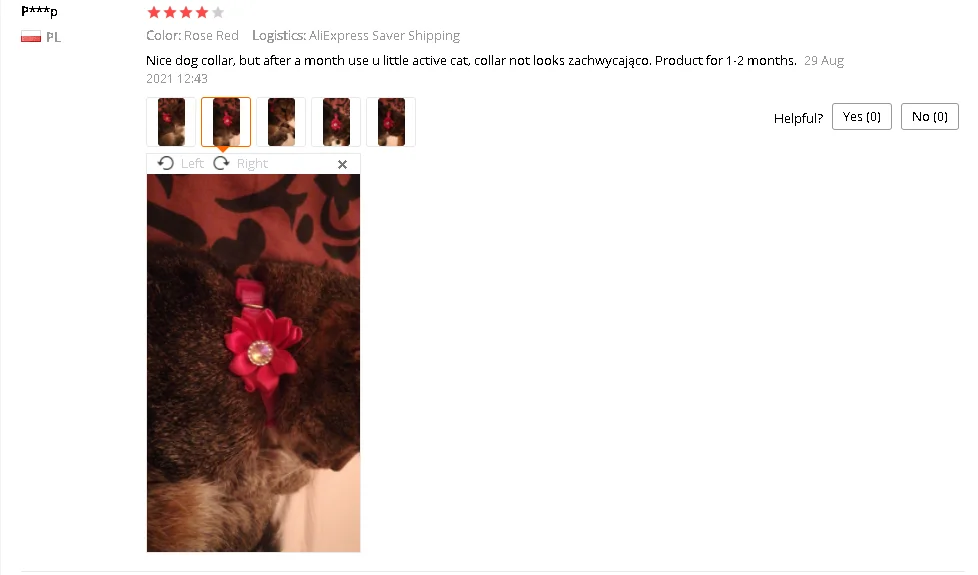The image size is (978, 575).
Task: Show the fourth review photo thumbnail
Action: pyautogui.click(x=336, y=122)
